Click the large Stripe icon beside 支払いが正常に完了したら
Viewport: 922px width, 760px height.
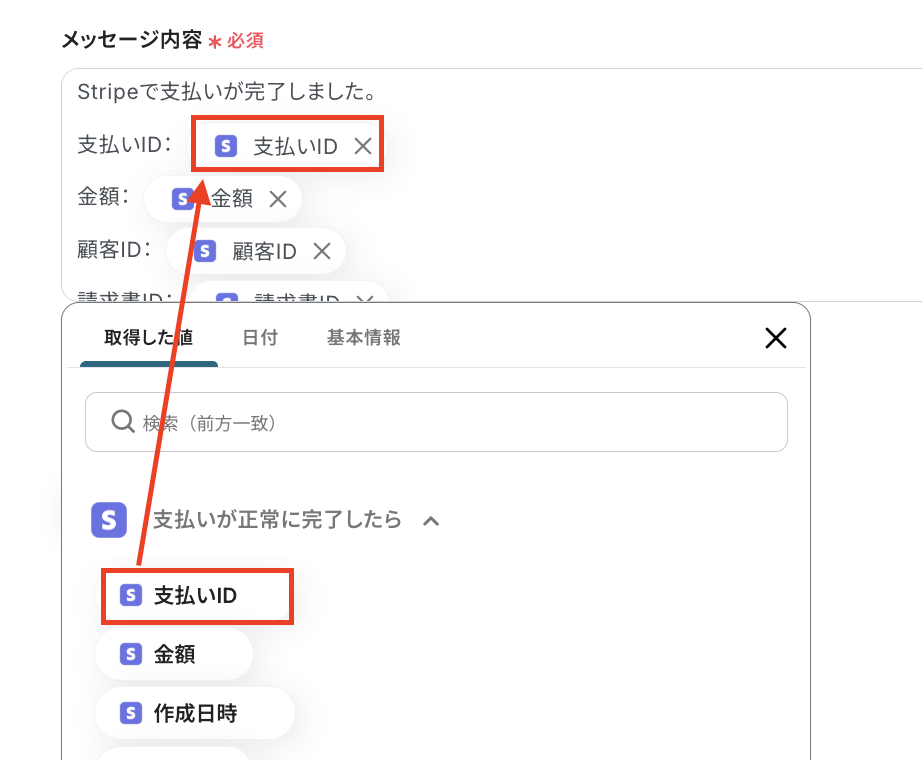(109, 520)
